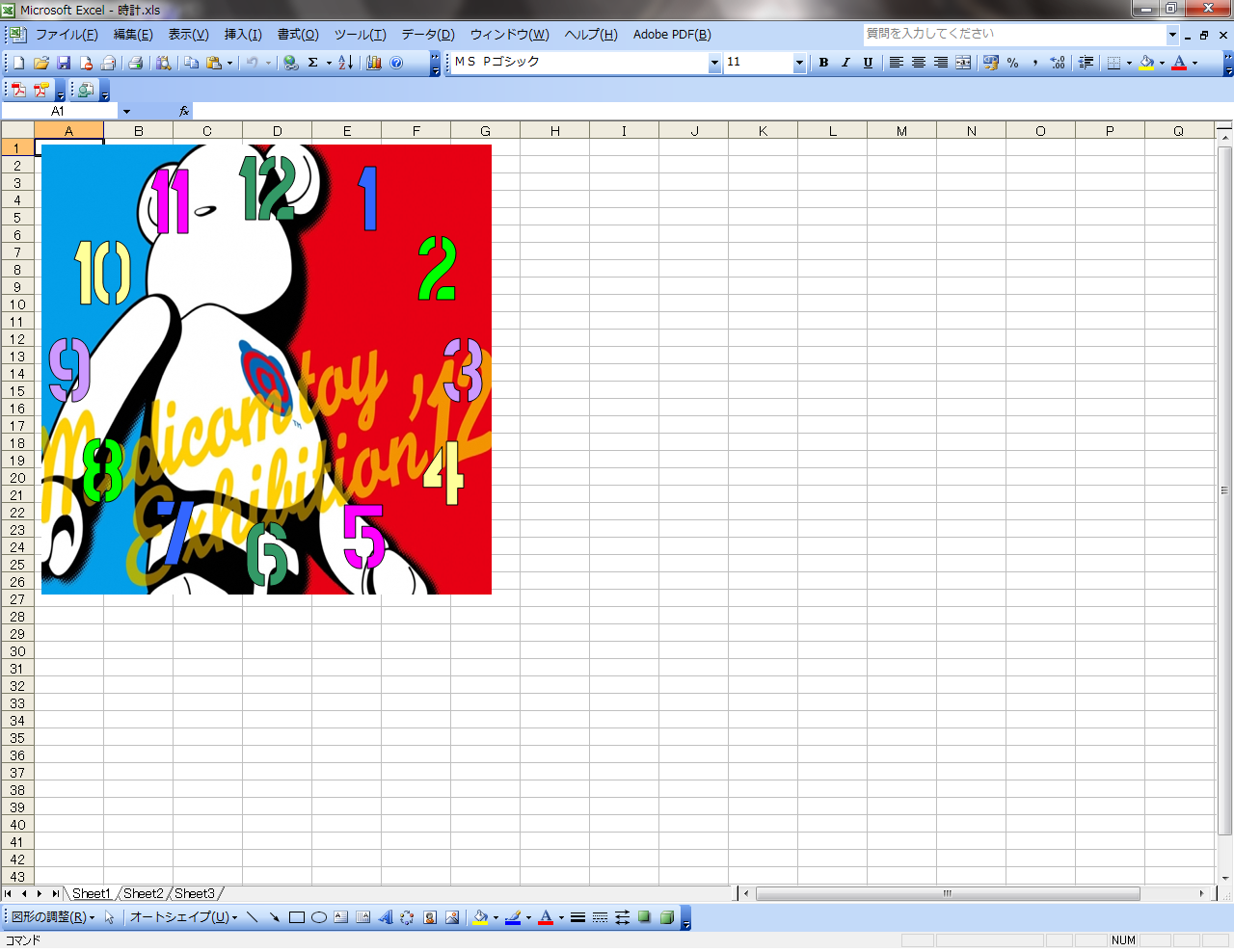Draw a line with Line tool
The width and height of the screenshot is (1234, 952).
[x=252, y=917]
